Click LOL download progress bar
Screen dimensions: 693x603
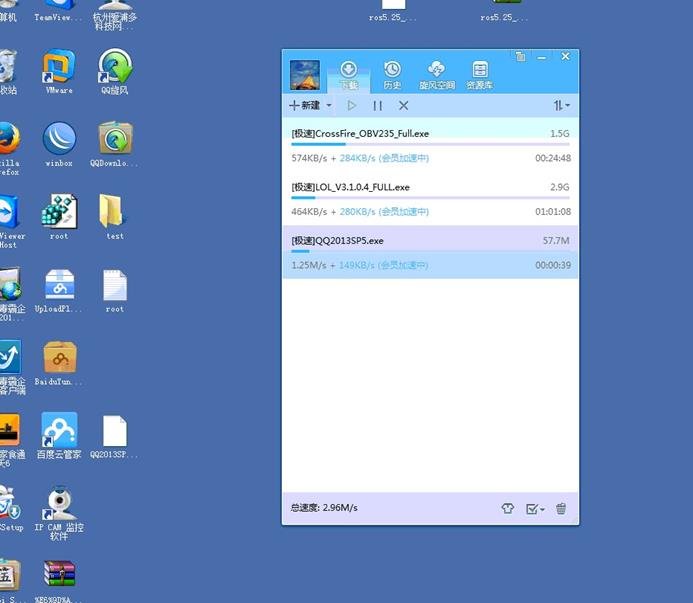430,198
